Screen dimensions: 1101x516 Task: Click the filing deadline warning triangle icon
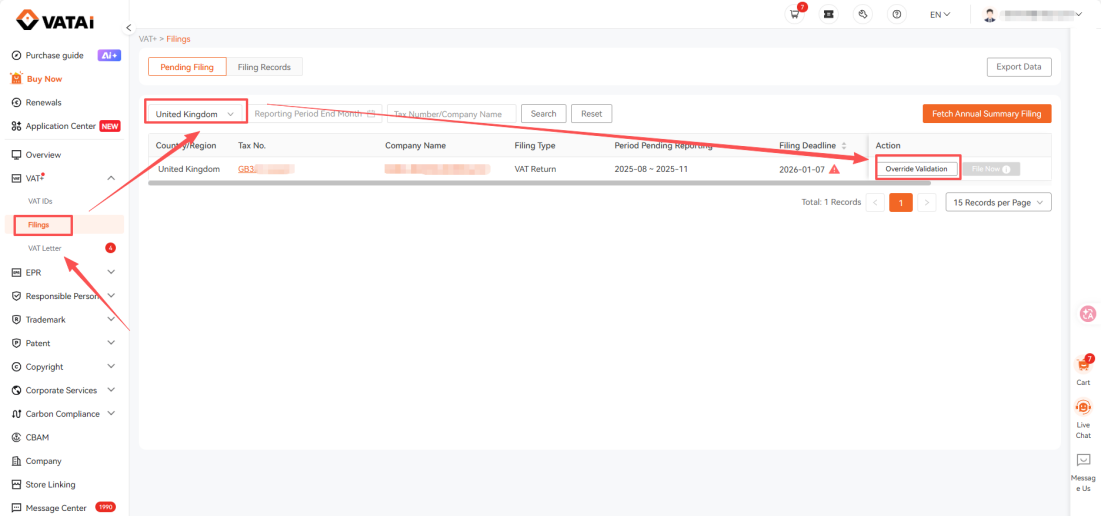pyautogui.click(x=833, y=169)
